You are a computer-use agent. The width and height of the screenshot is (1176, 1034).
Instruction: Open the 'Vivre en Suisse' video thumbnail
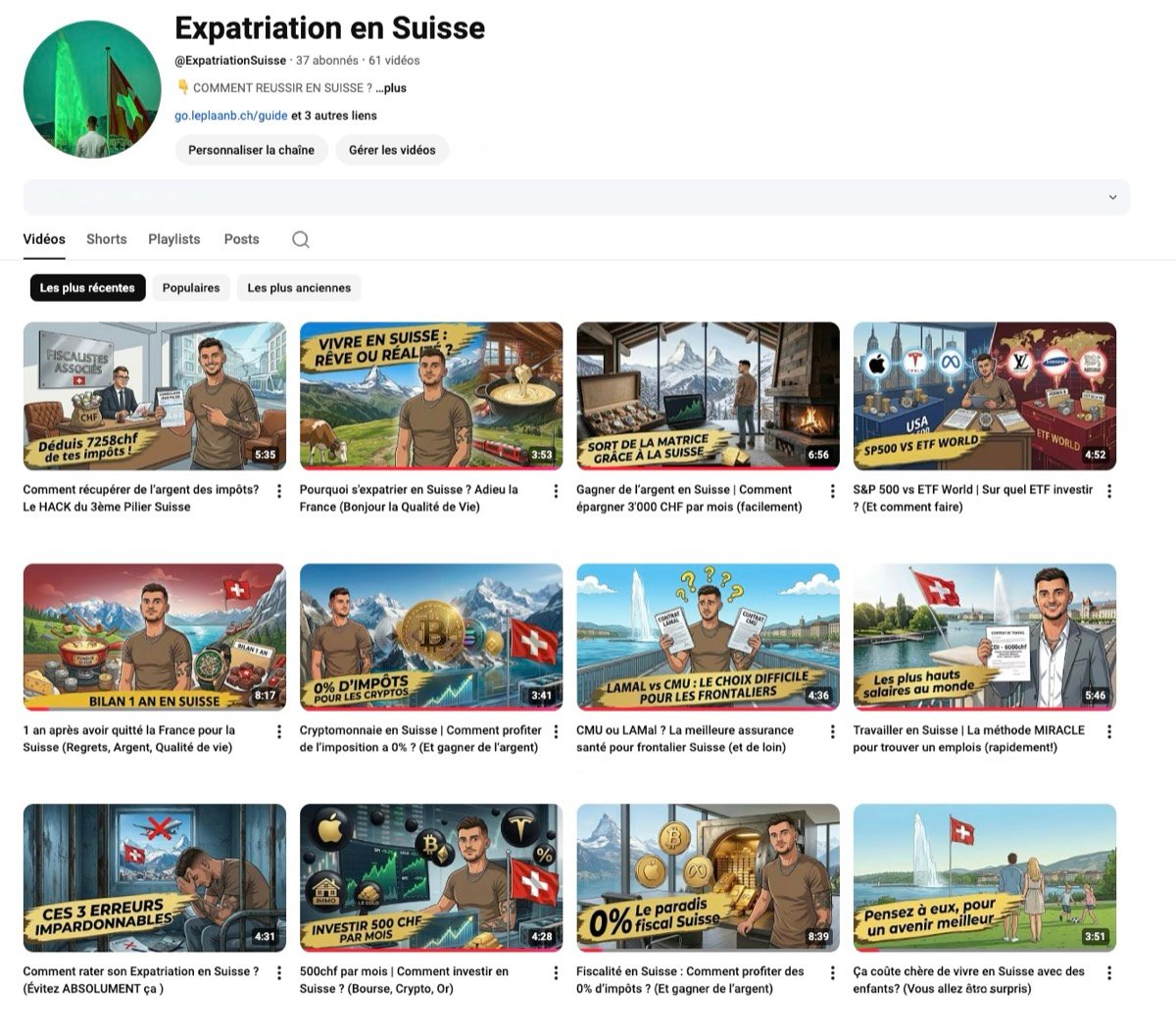[x=431, y=396]
